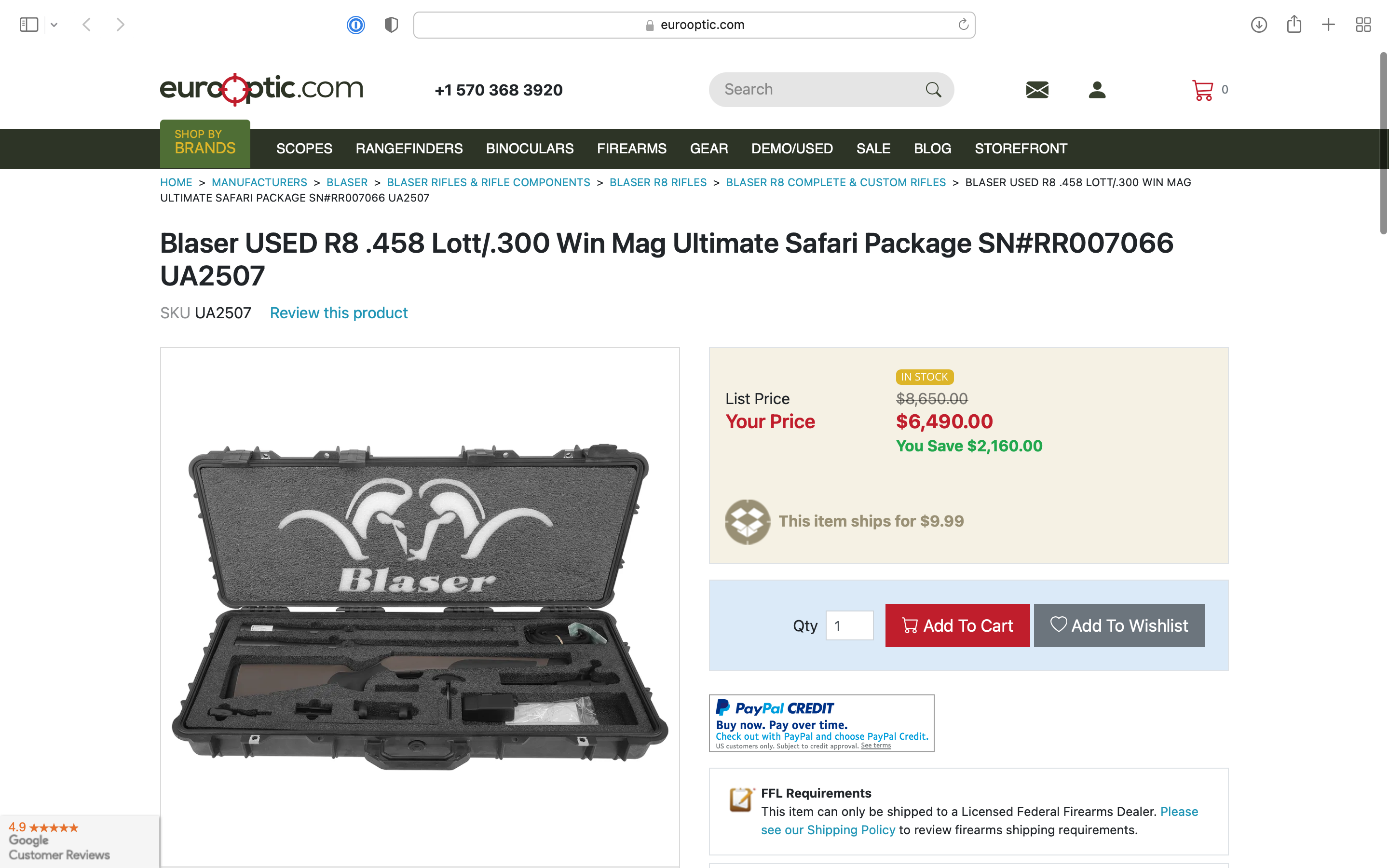Click the shopping cart icon
Screen dimensions: 1389x868
pyautogui.click(x=1202, y=90)
